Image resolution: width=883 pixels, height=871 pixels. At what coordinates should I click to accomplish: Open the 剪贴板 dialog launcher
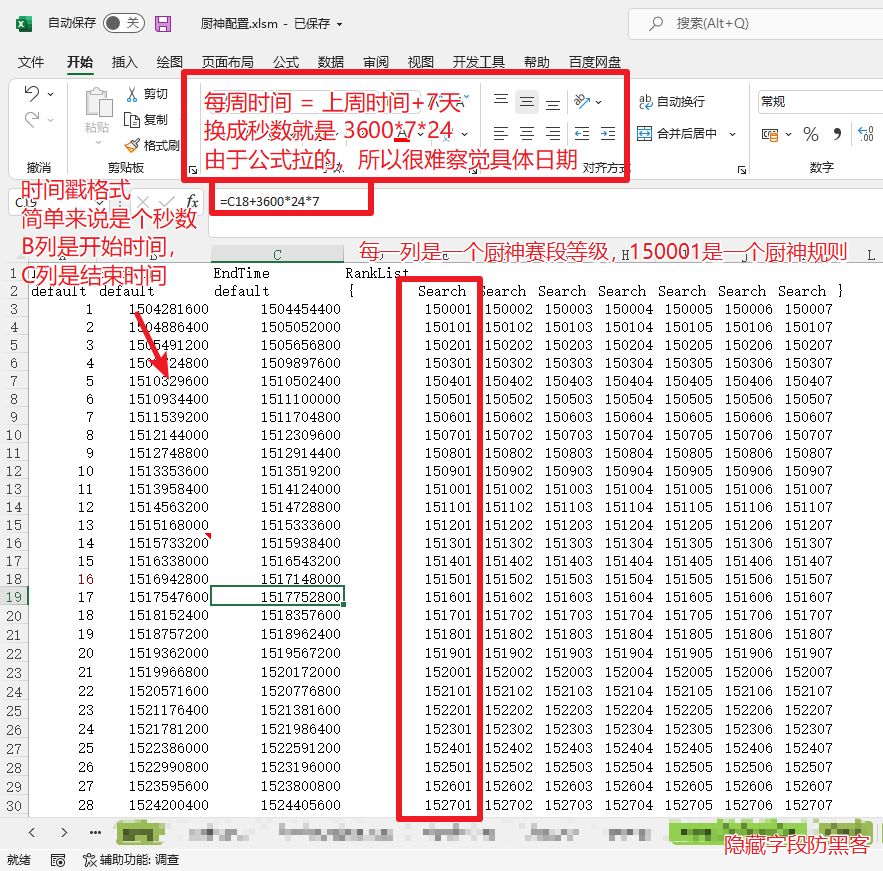[x=193, y=169]
